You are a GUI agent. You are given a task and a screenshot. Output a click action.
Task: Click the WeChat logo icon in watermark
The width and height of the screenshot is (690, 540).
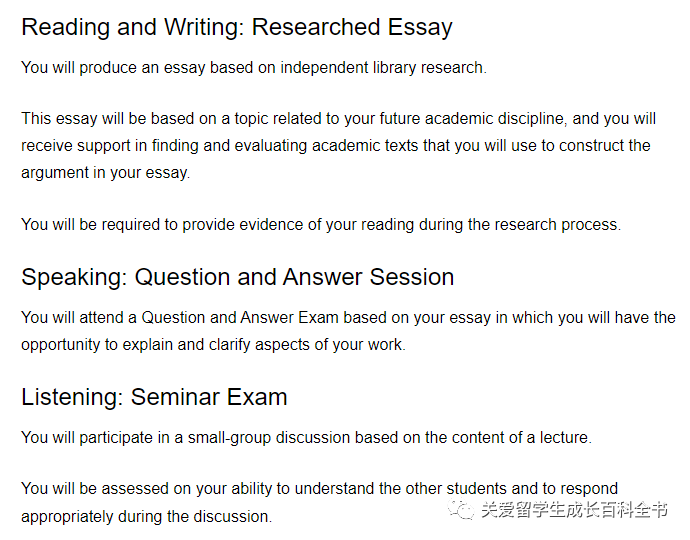(x=460, y=510)
